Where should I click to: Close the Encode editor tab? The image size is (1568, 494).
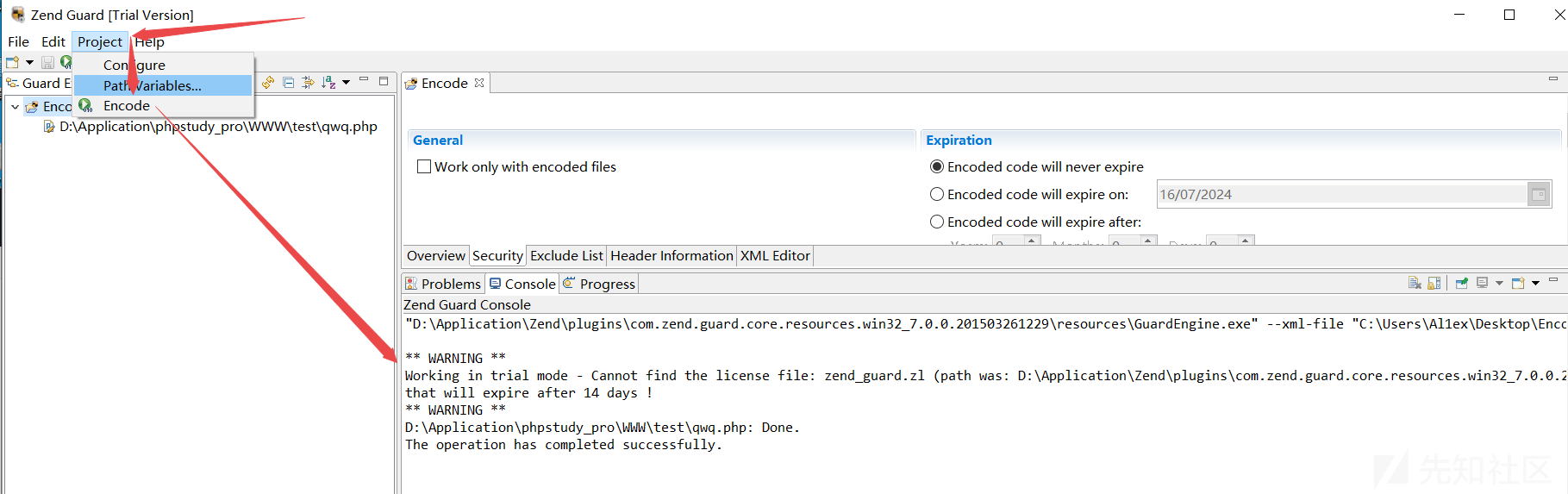(479, 83)
